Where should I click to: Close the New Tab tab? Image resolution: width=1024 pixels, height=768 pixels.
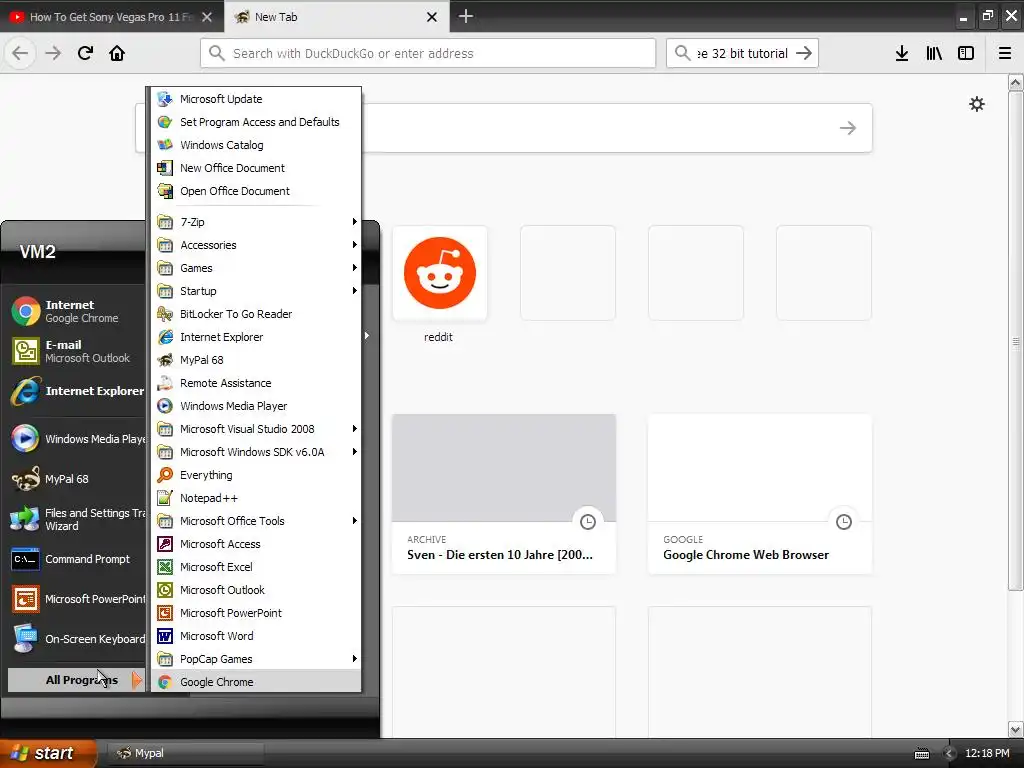click(432, 17)
